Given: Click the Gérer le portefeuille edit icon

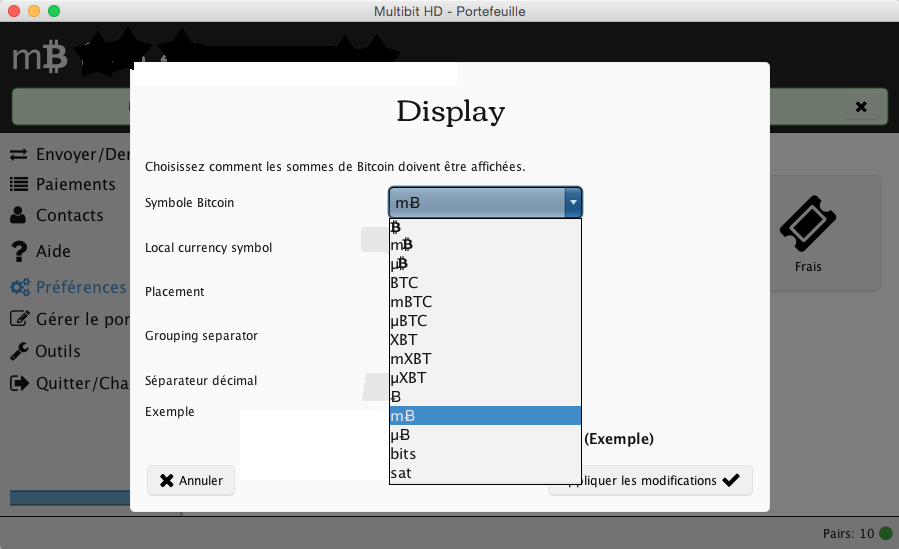Looking at the screenshot, I should click(19, 319).
